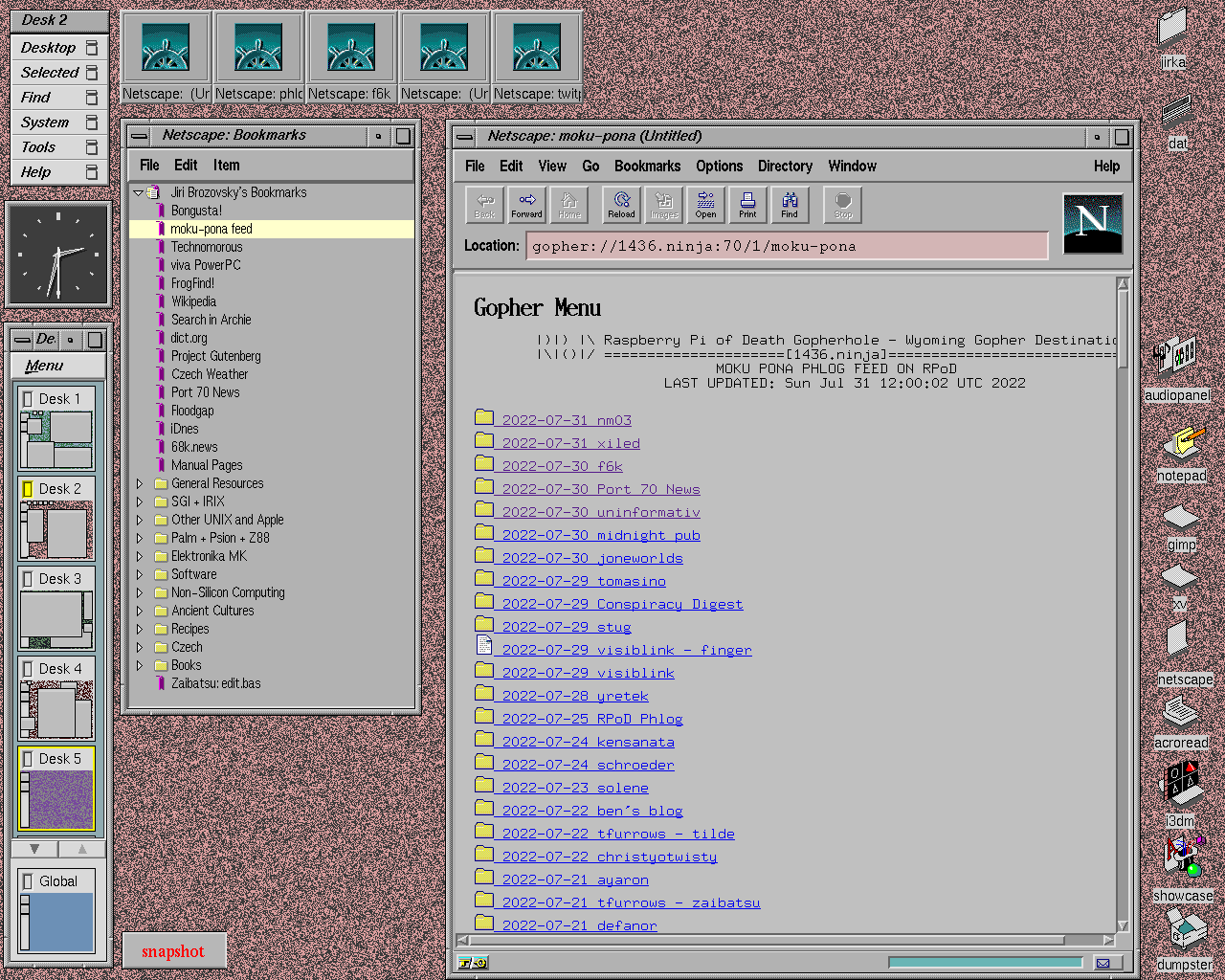Launch the gimp desktop icon
This screenshot has width=1225, height=980.
point(1181,520)
